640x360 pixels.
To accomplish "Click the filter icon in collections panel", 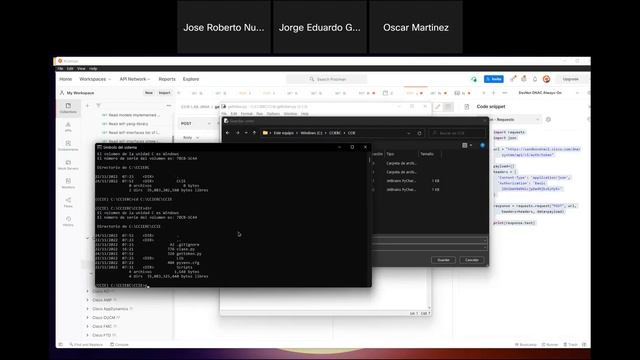I will (98, 106).
